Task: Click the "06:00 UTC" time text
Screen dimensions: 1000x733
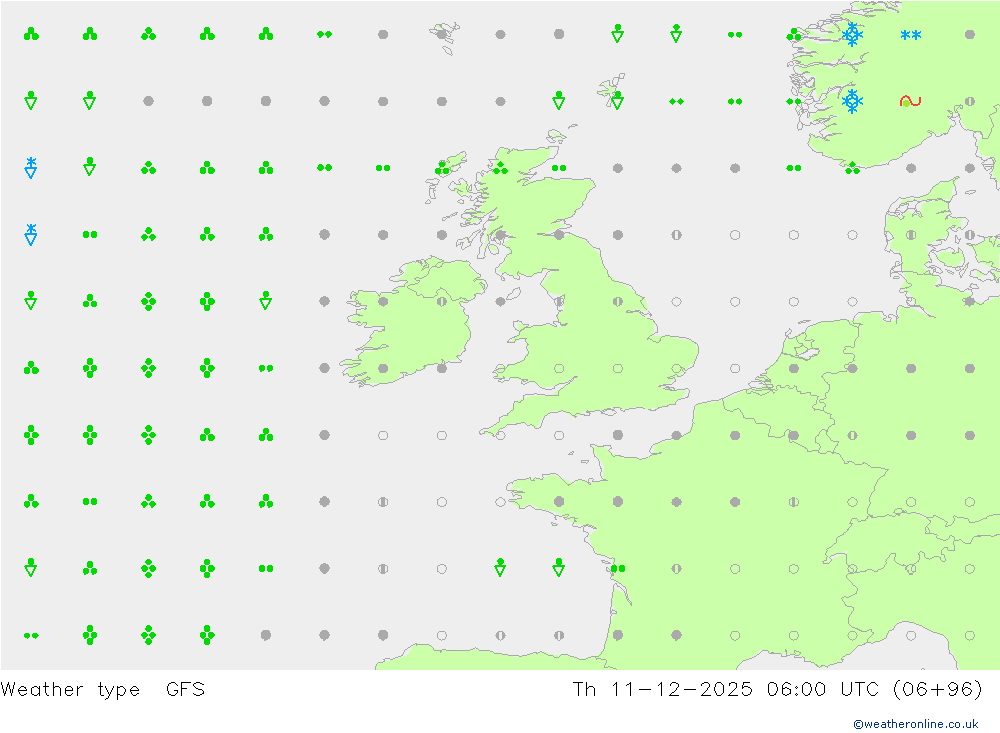Action: 823,689
